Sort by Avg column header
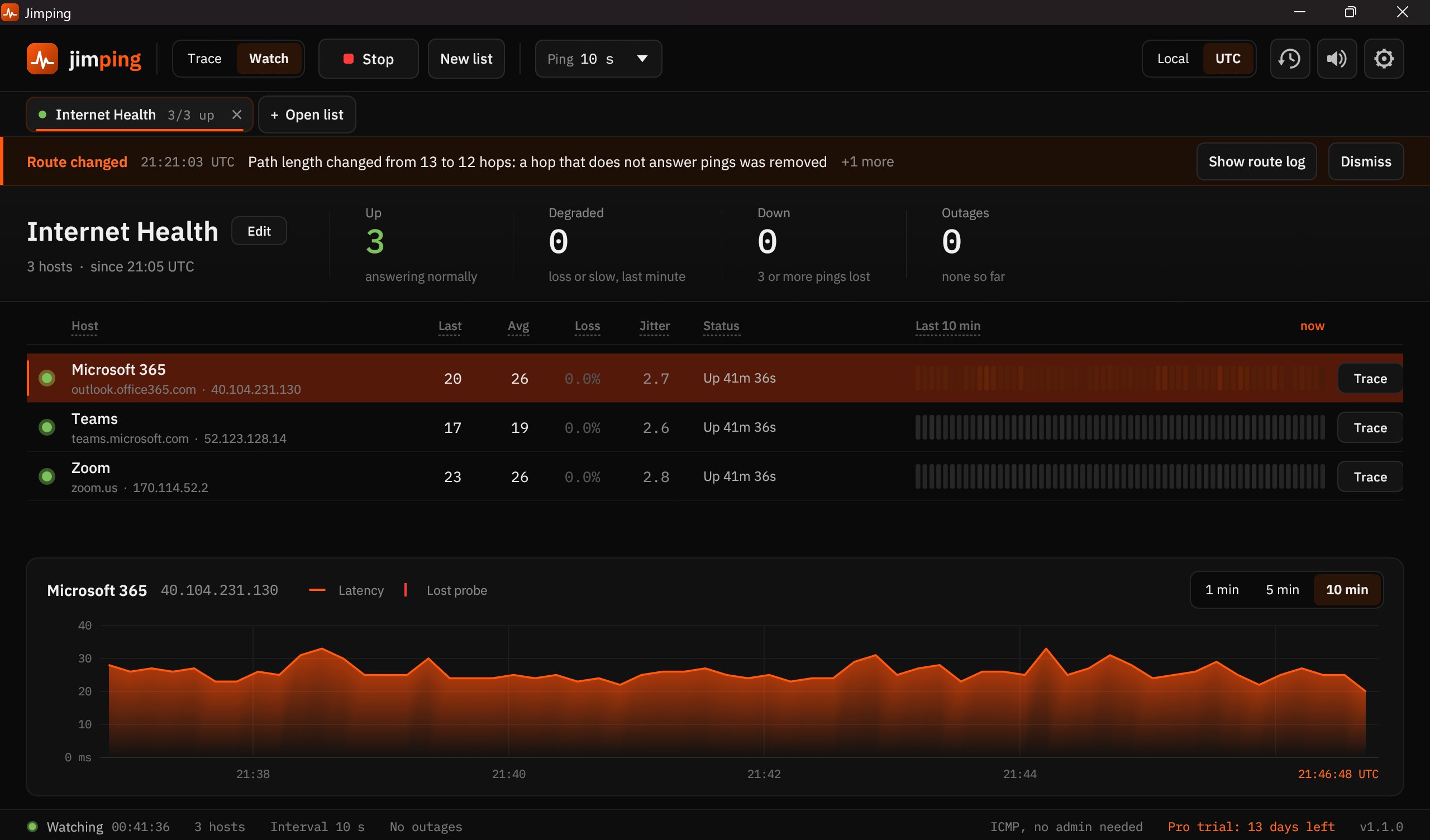Screen dimensions: 1430x840 click(518, 326)
